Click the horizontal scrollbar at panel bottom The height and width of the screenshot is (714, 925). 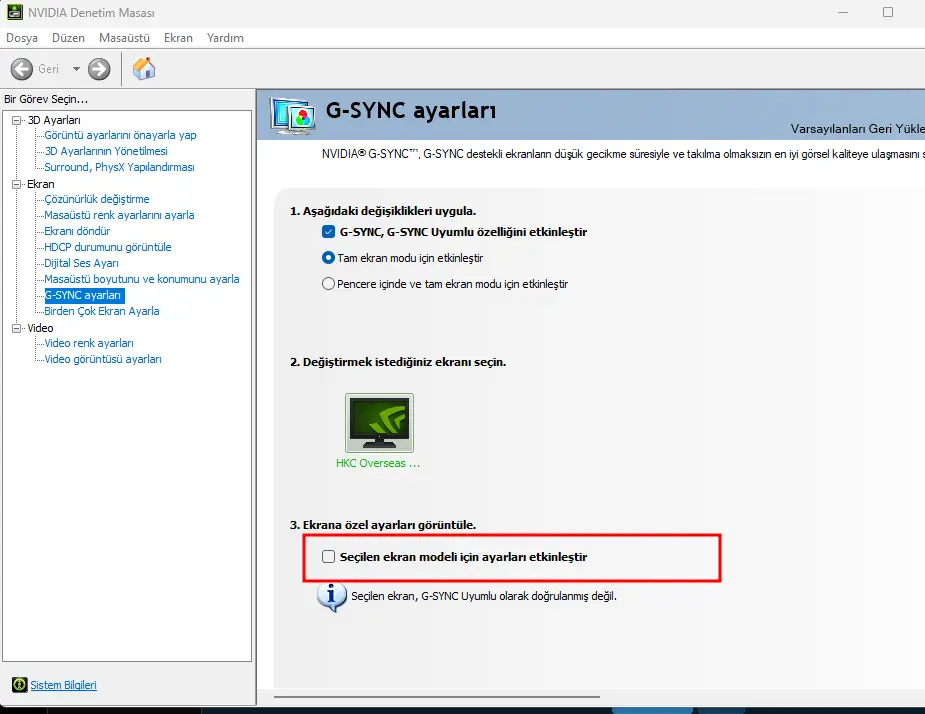(x=437, y=697)
